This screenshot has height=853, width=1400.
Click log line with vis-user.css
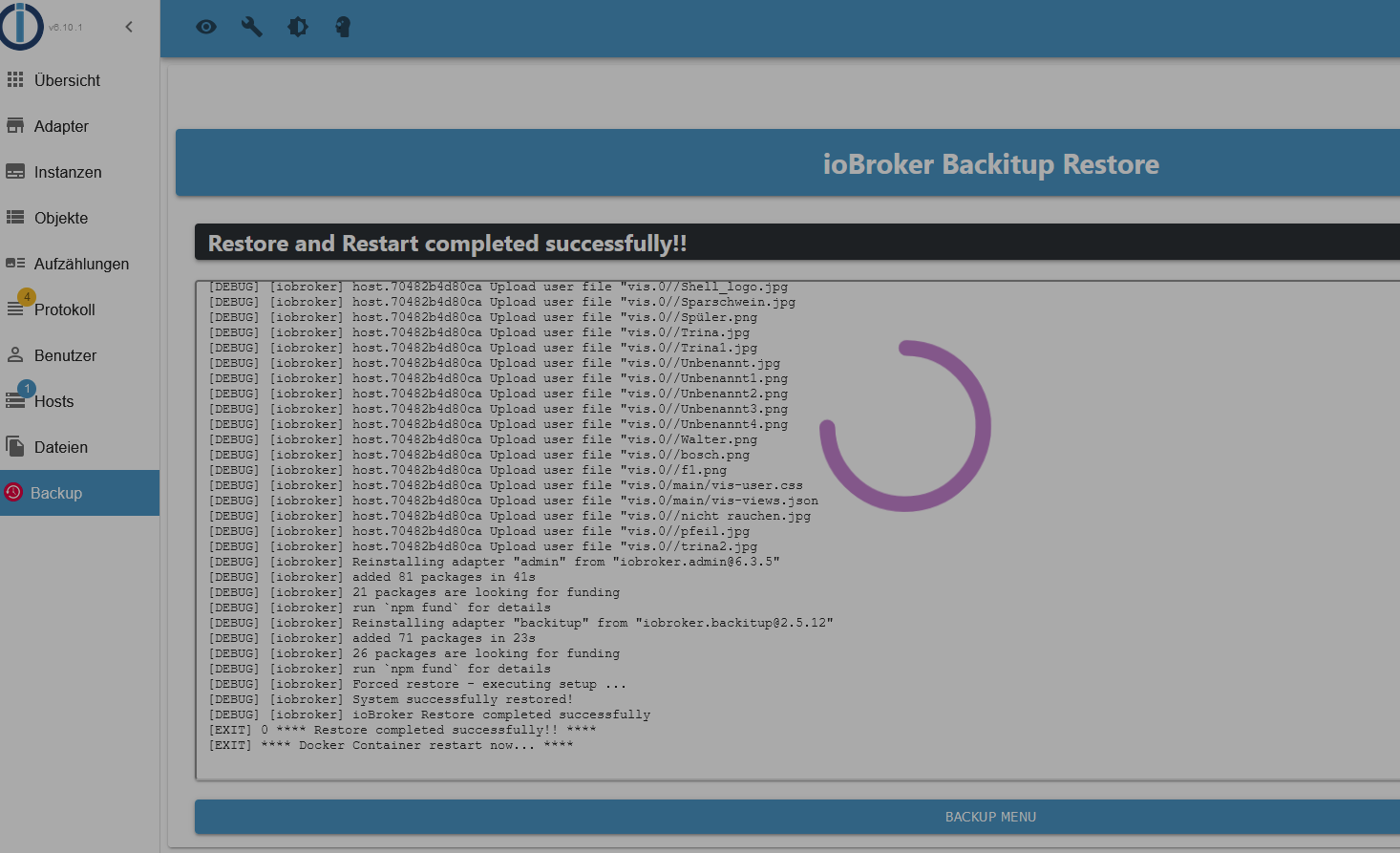click(x=506, y=485)
